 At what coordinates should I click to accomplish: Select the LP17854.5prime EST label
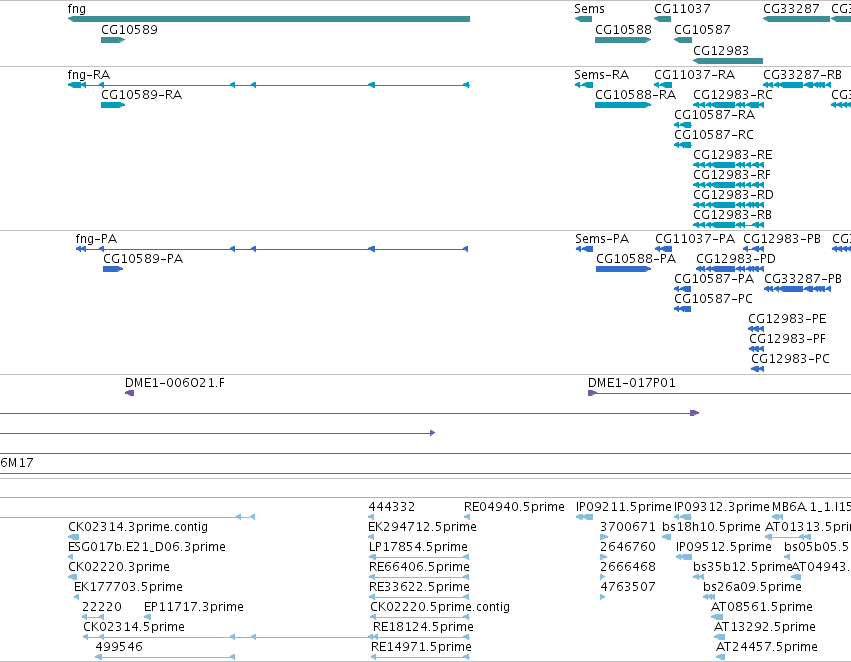[418, 547]
